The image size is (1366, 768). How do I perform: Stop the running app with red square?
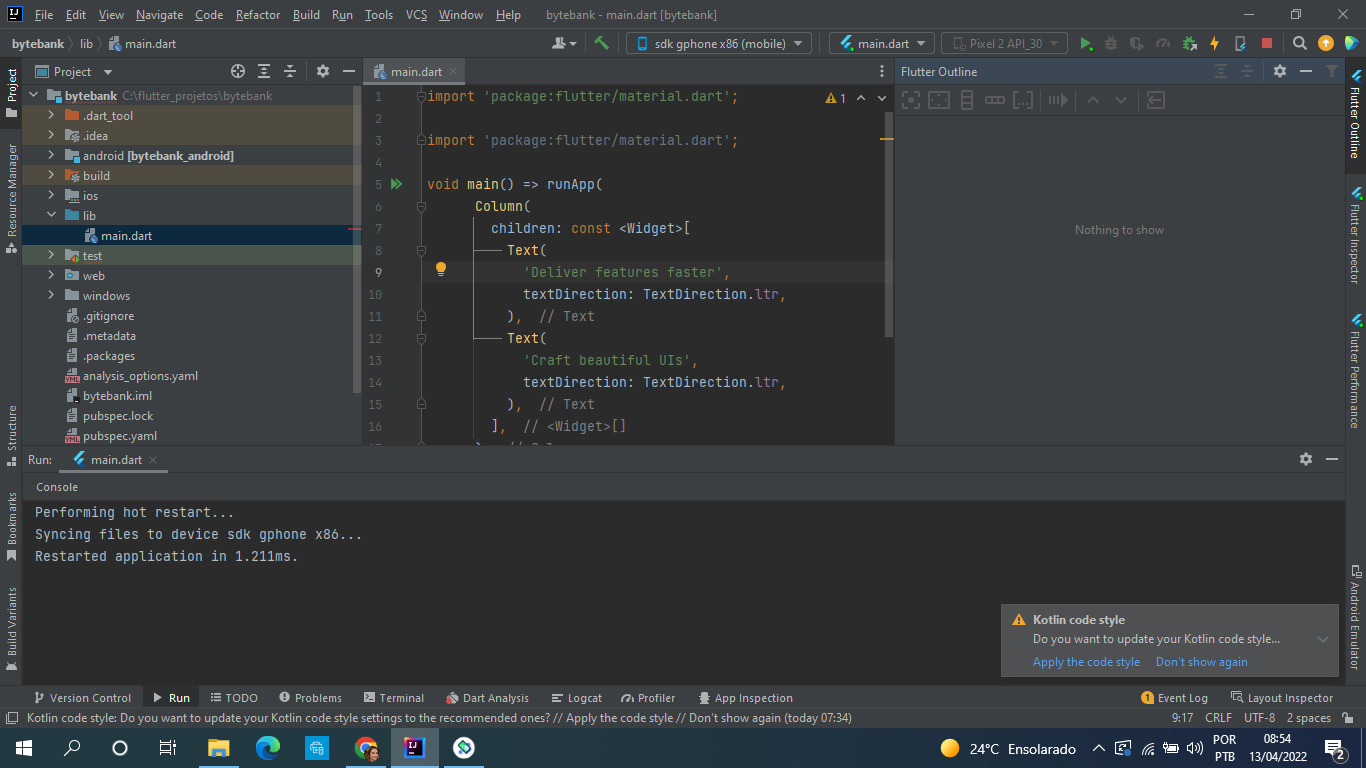[1267, 43]
